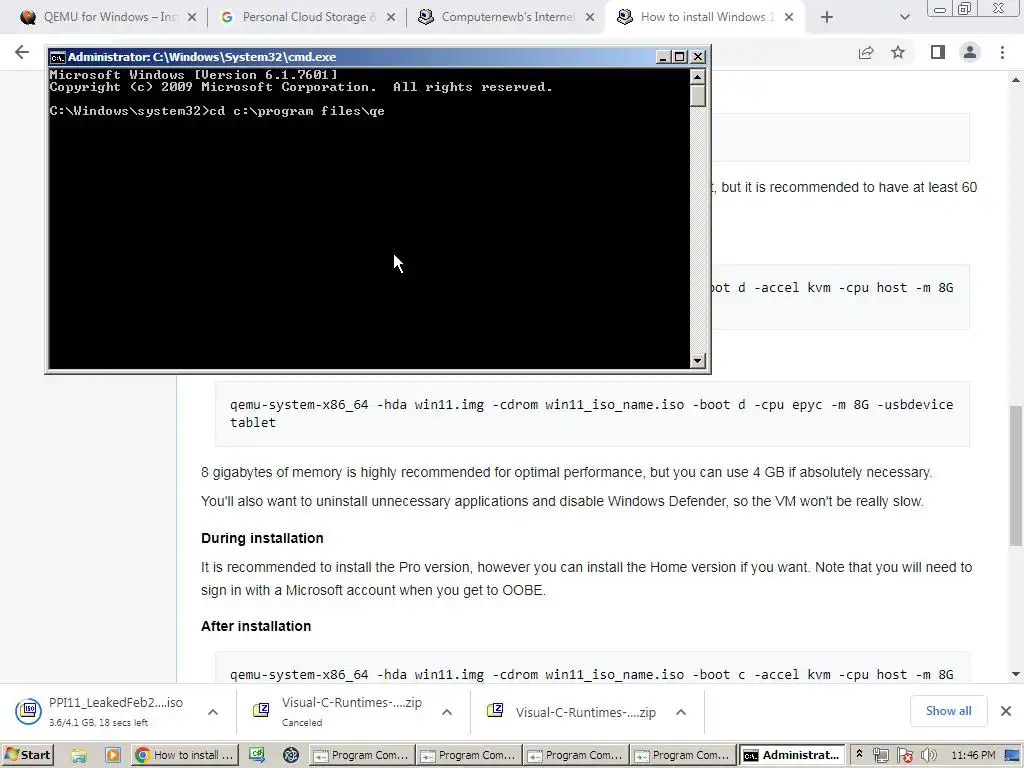Click the cmd window scroll down arrow
The width and height of the screenshot is (1024, 768).
point(697,360)
